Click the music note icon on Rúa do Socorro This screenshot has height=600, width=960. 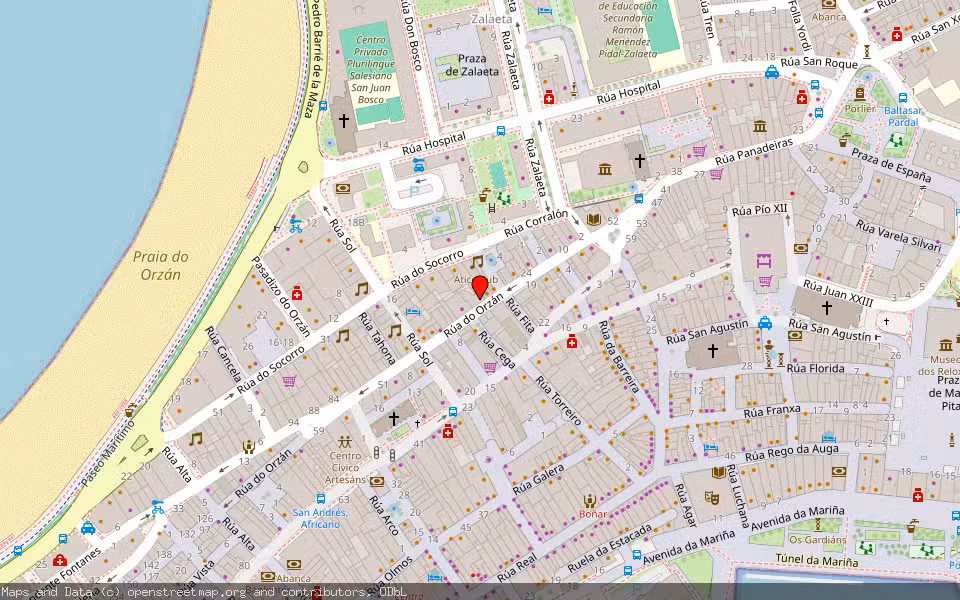click(361, 288)
